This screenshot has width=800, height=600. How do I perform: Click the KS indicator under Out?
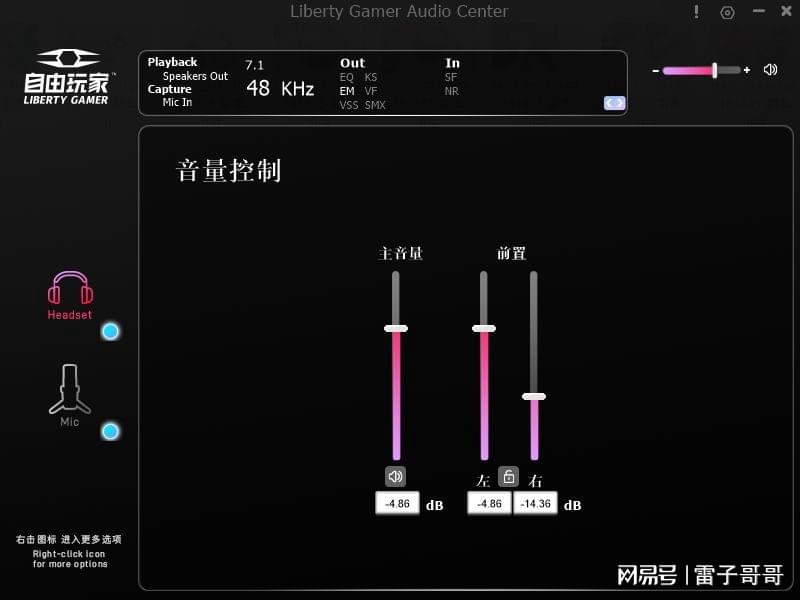click(371, 77)
